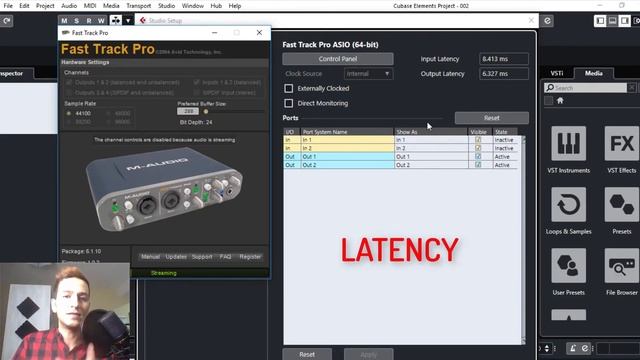This screenshot has height=360, width=640.
Task: Open the Support link in Fast Track Pro
Action: coord(202,257)
